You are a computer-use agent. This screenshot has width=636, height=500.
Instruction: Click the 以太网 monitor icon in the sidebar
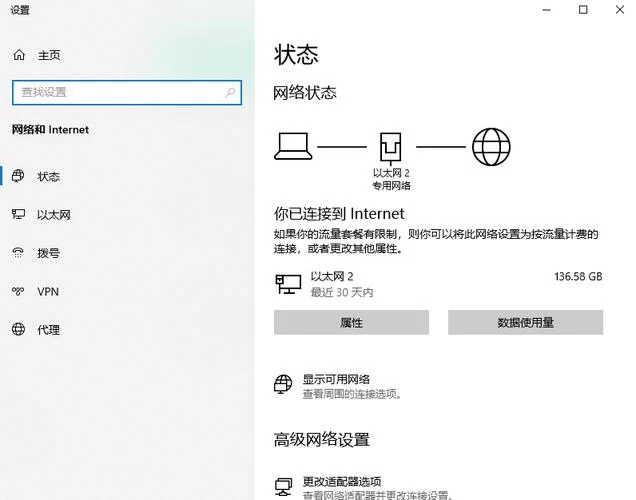coord(18,214)
